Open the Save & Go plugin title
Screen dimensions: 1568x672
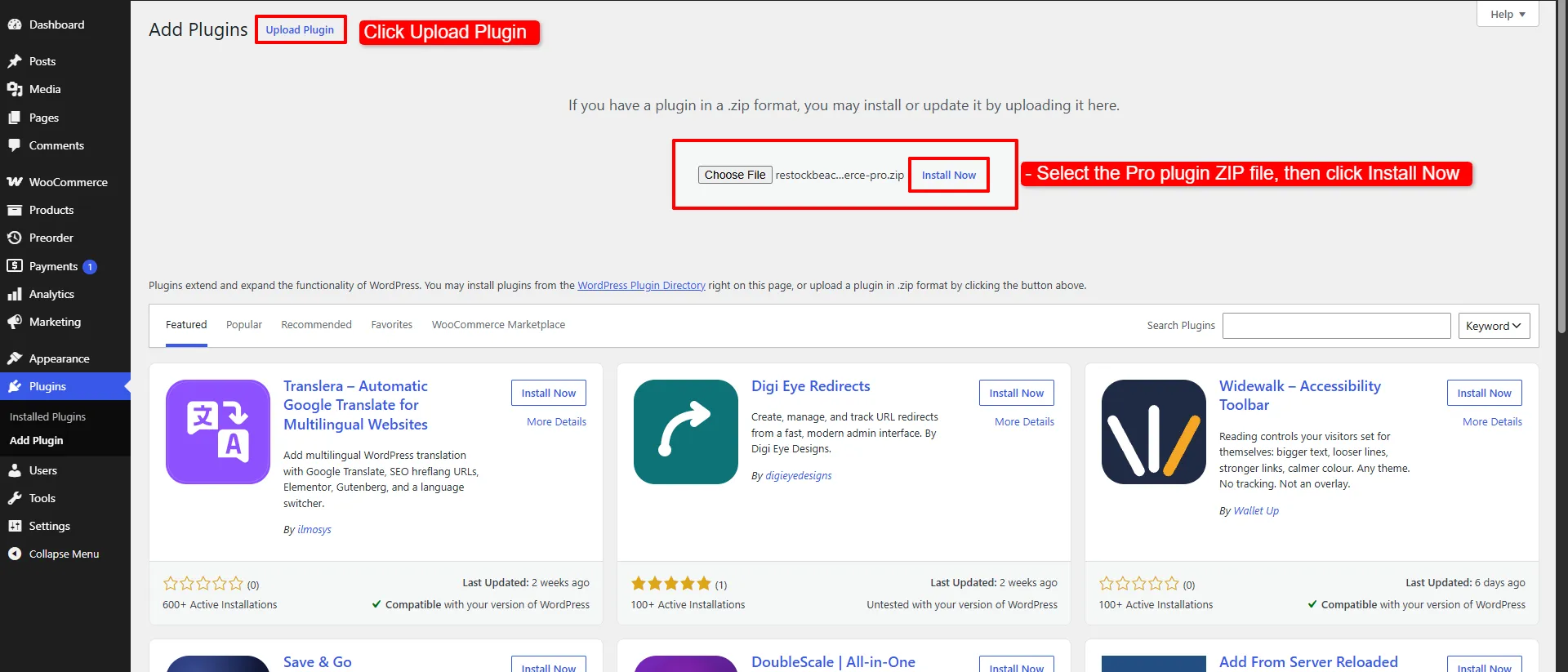click(x=318, y=662)
